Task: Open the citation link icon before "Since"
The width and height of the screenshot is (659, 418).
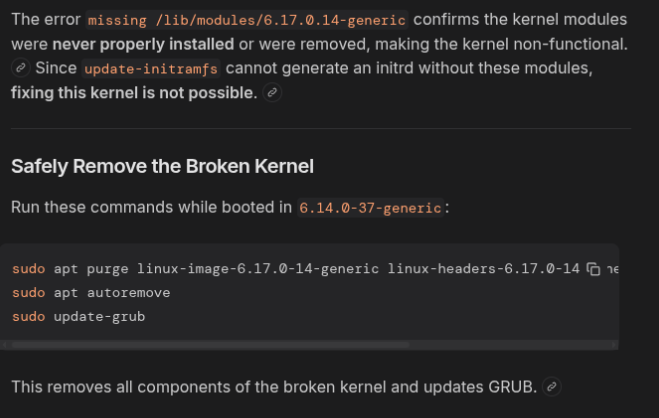Action: (x=20, y=68)
